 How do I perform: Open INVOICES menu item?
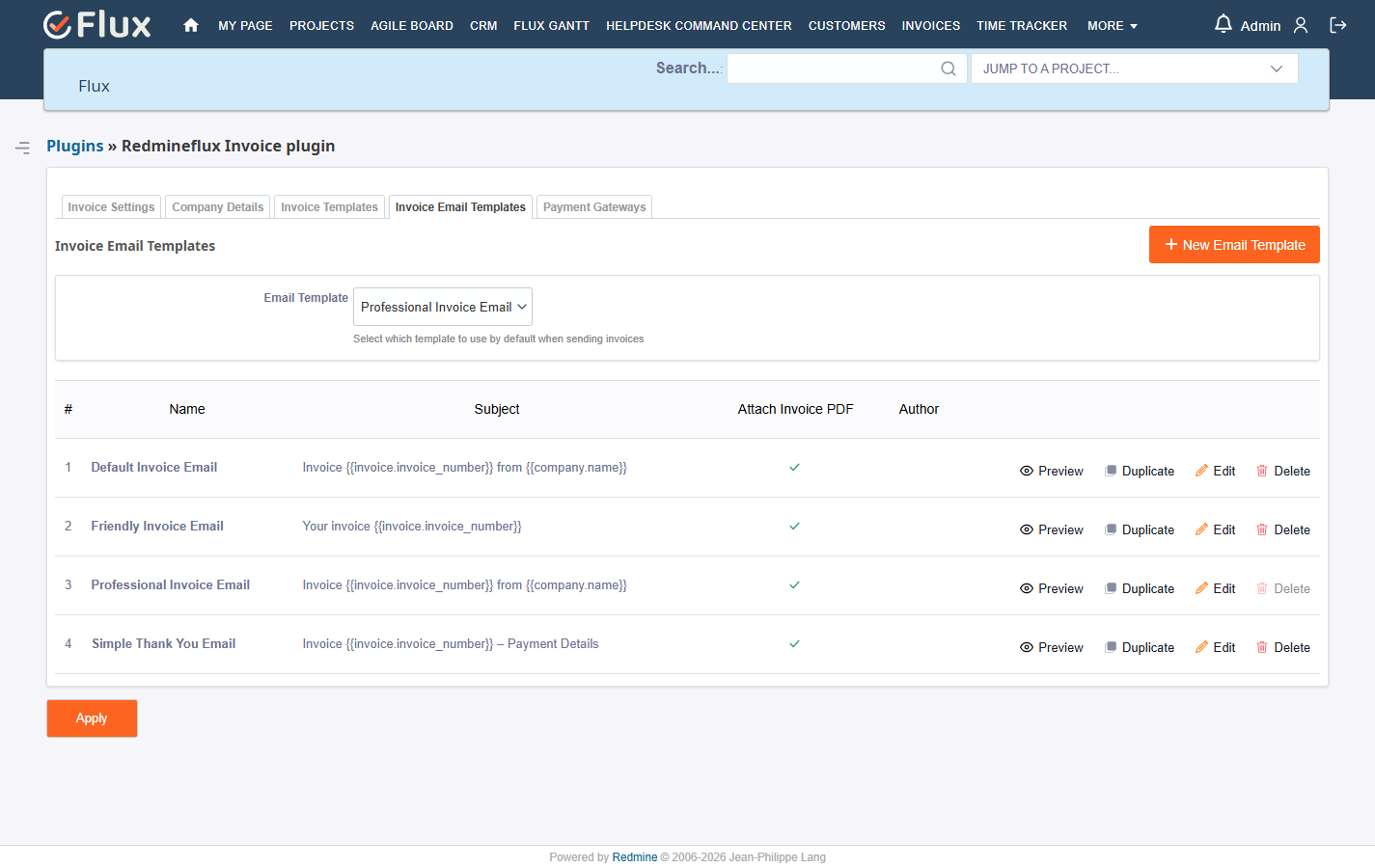point(930,26)
